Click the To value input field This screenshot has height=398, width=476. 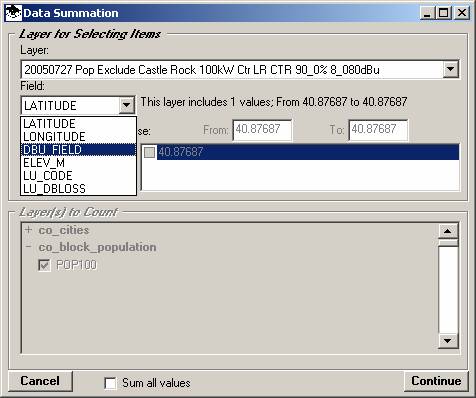pyautogui.click(x=378, y=130)
